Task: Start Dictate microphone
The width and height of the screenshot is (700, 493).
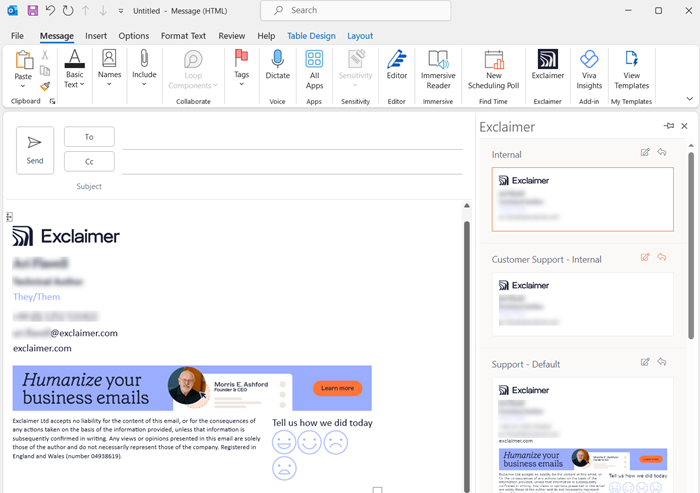Action: point(277,65)
